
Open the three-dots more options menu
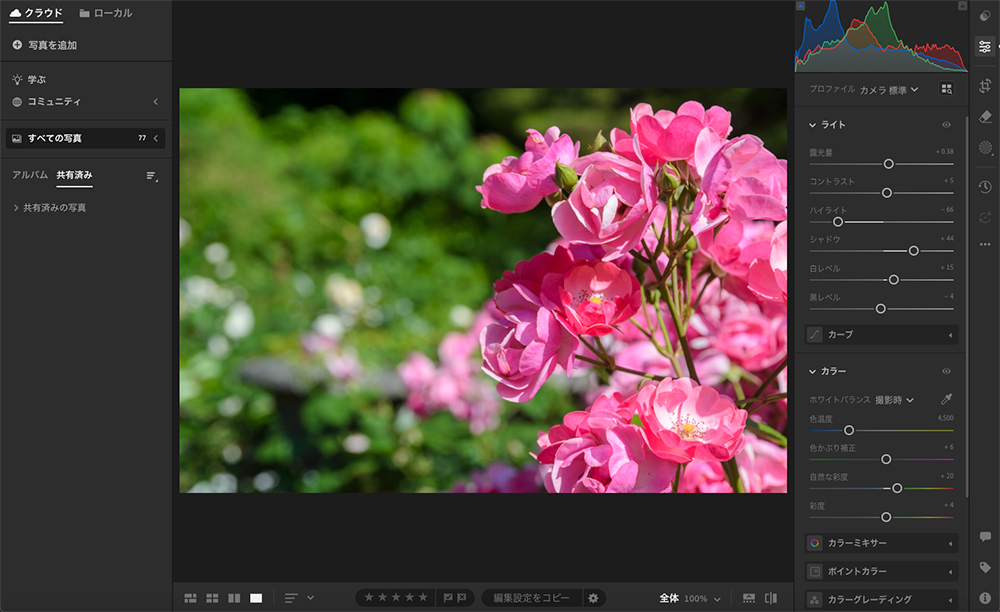point(985,244)
